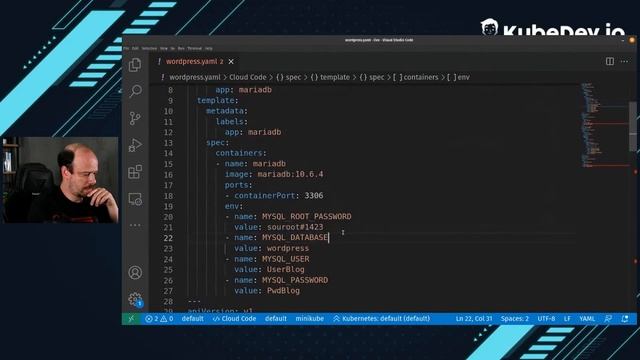Change encoding via UTF-8 status item
This screenshot has height=360, width=640.
click(x=546, y=319)
